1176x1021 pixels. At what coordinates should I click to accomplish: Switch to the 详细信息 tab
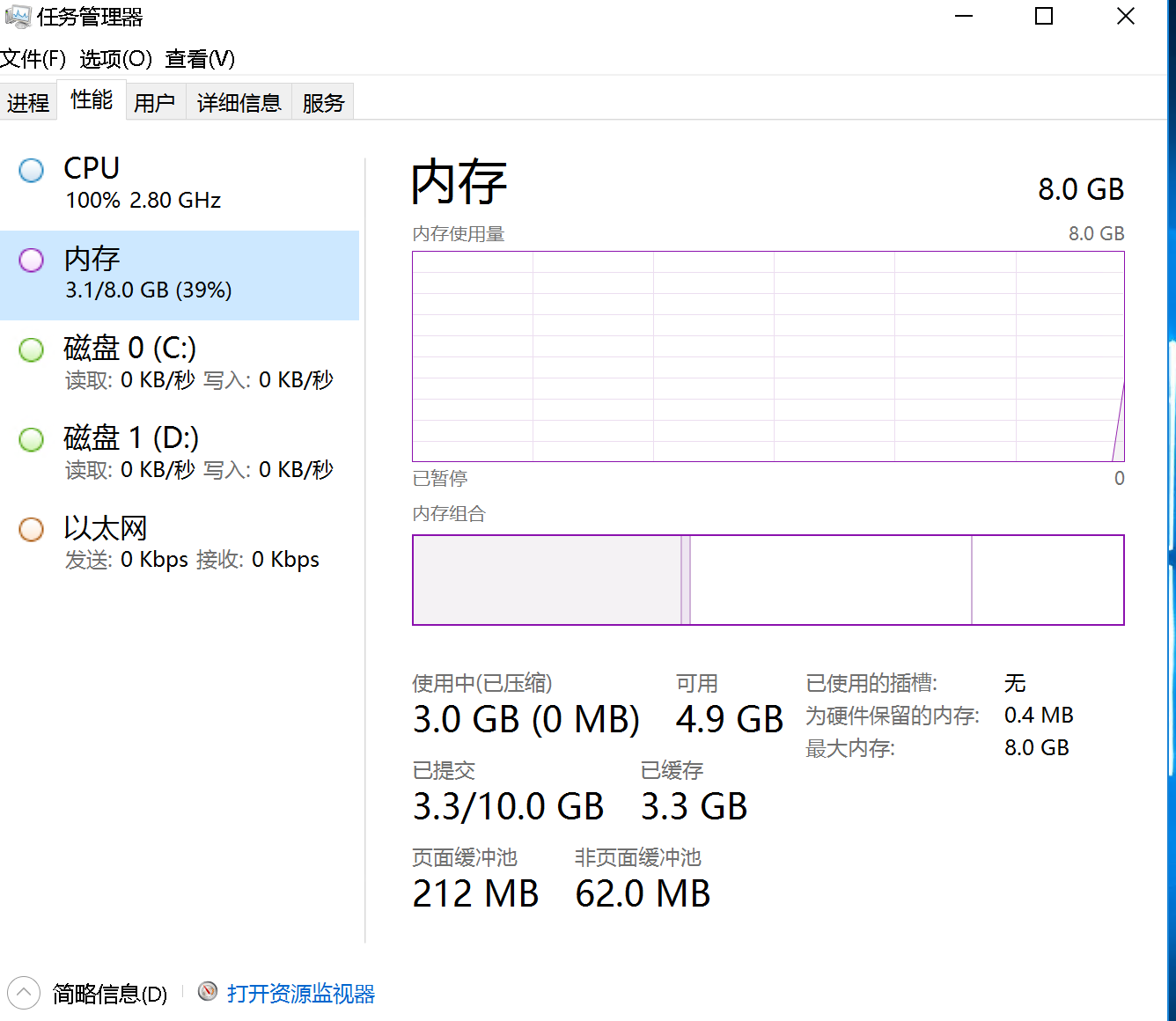point(239,103)
